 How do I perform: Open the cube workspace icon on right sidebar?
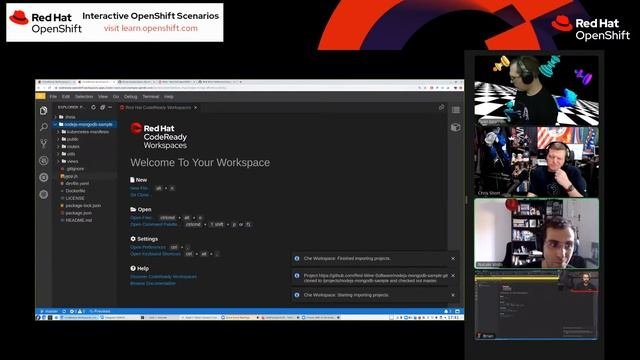(456, 127)
